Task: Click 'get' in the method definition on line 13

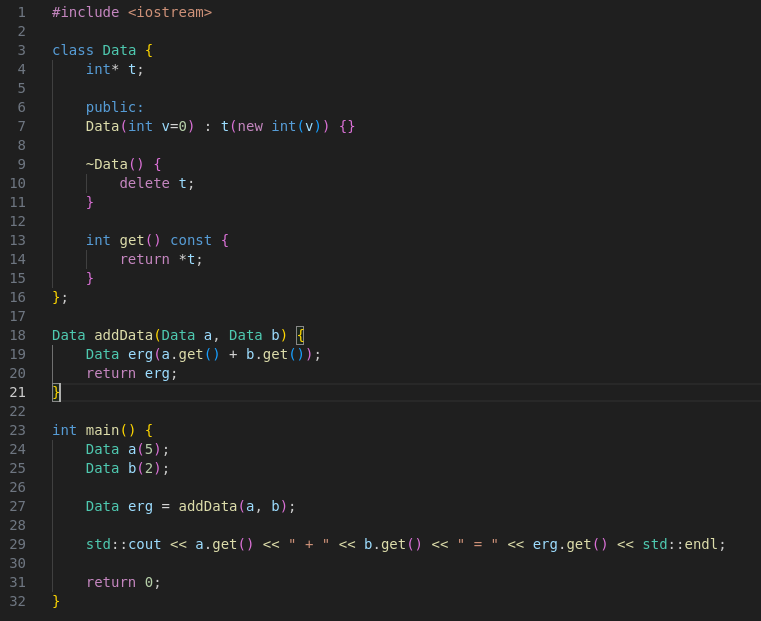Action: [132, 240]
